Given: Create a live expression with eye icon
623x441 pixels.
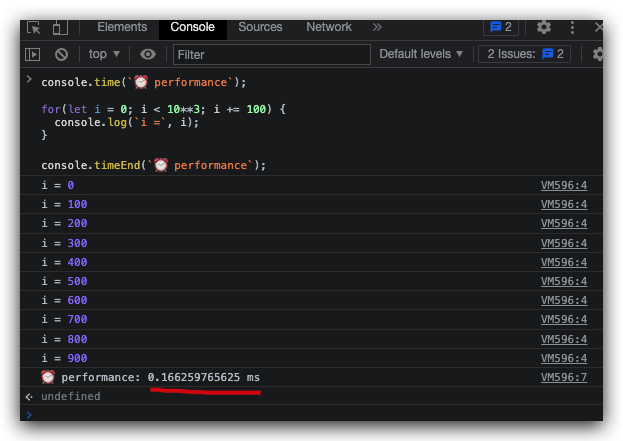Looking at the screenshot, I should coord(148,54).
